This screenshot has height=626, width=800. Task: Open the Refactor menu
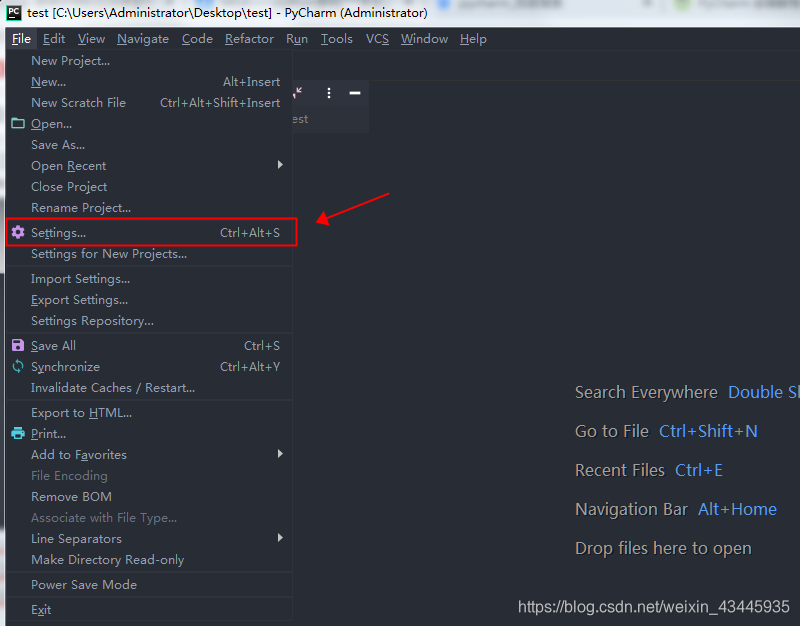[249, 39]
